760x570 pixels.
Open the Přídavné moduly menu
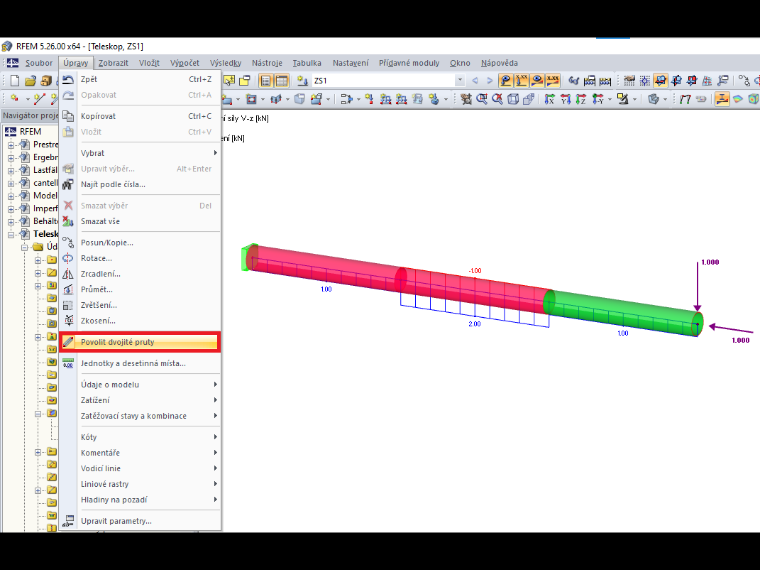[x=409, y=63]
